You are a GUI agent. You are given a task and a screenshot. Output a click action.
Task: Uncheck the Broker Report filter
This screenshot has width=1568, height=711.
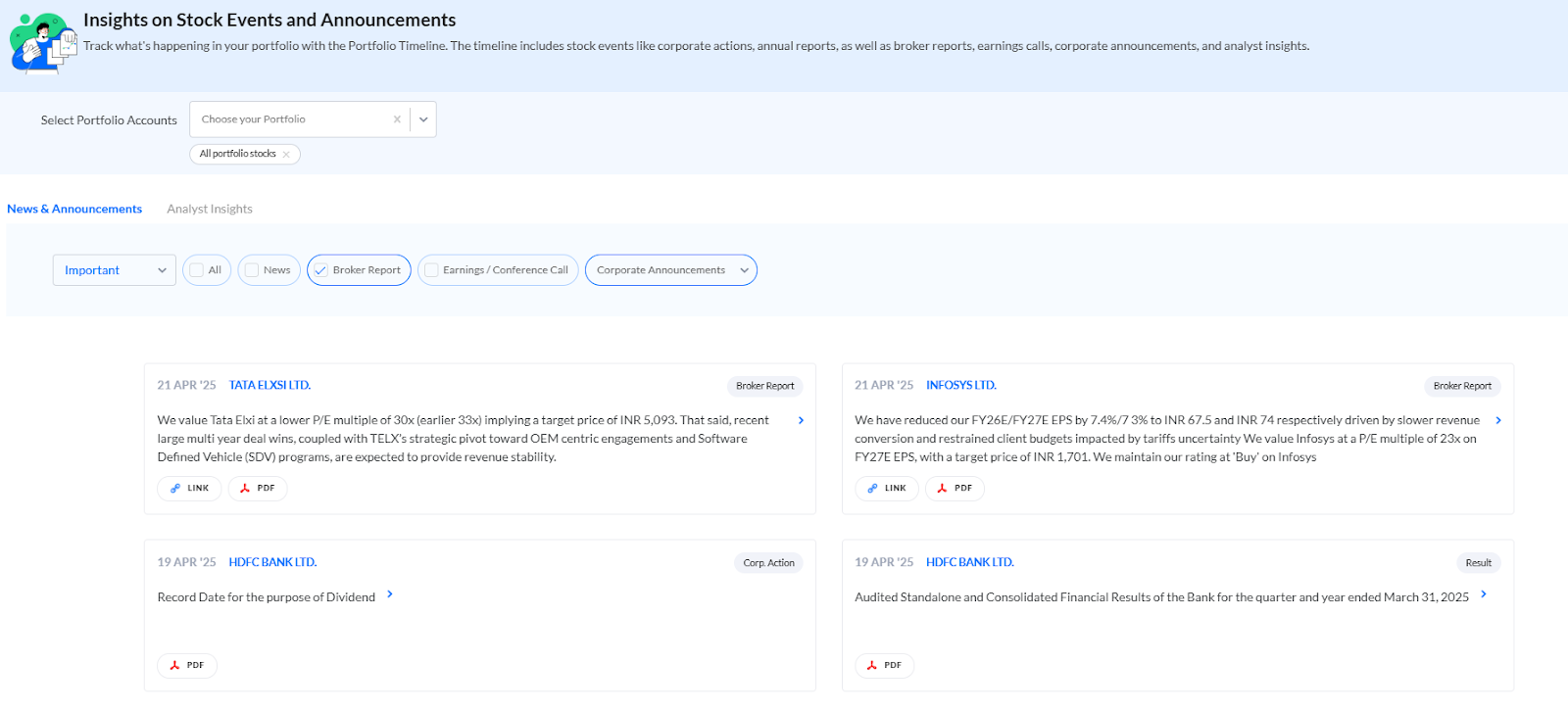pyautogui.click(x=320, y=270)
